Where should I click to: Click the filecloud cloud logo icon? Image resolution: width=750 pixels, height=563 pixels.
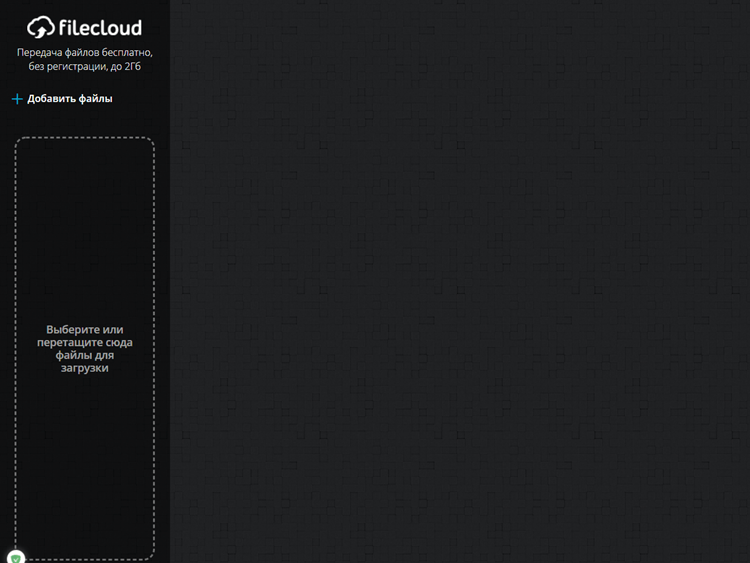click(41, 28)
